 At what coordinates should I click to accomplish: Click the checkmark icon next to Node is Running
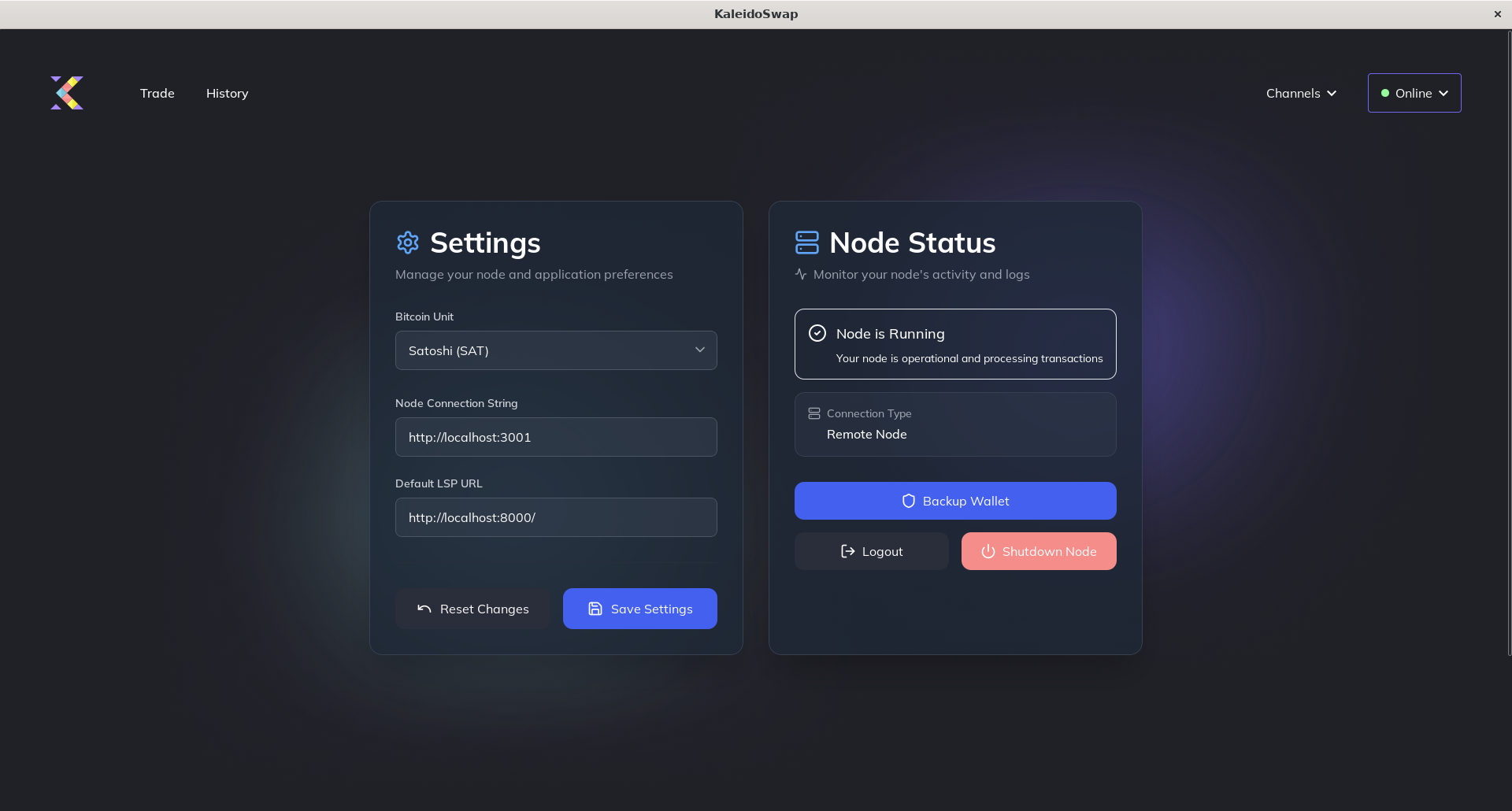point(817,333)
